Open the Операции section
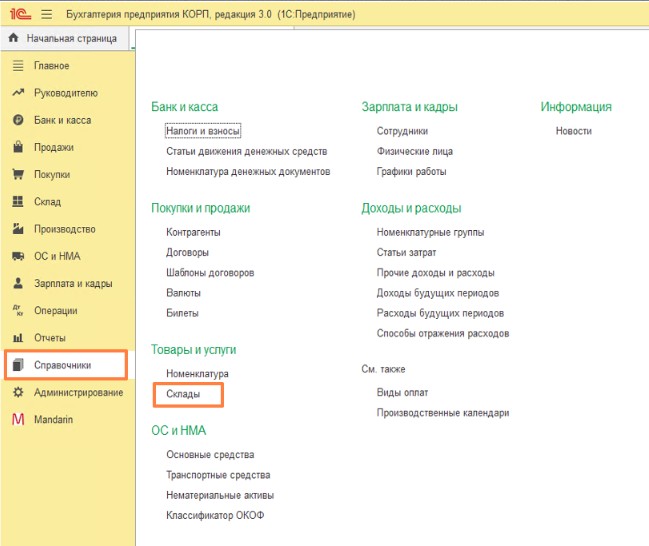 coord(55,310)
